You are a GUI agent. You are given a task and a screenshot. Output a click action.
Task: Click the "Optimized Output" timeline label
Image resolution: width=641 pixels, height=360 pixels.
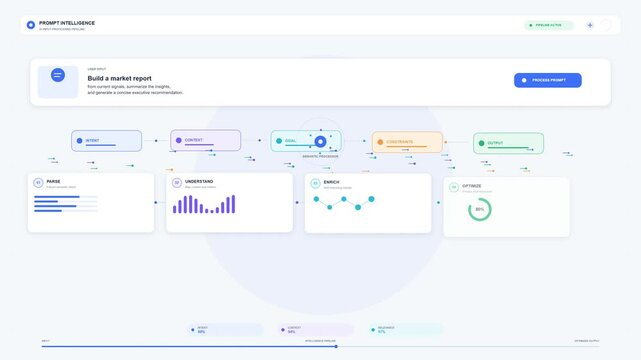click(587, 341)
